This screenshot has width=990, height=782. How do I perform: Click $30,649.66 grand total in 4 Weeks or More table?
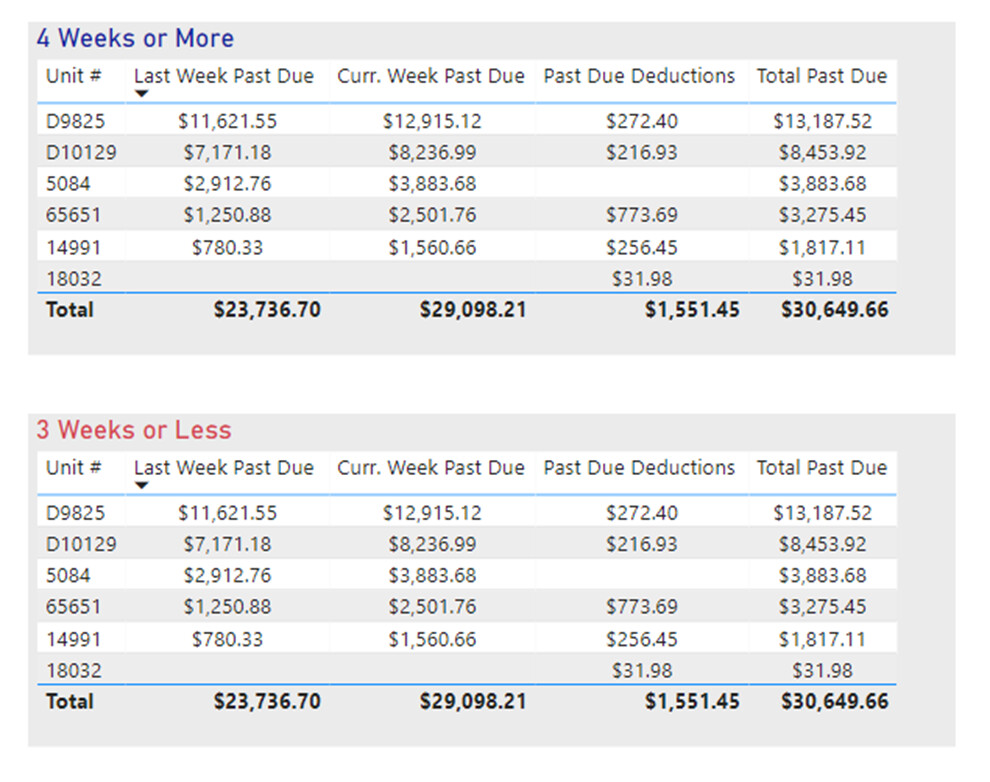click(x=834, y=310)
